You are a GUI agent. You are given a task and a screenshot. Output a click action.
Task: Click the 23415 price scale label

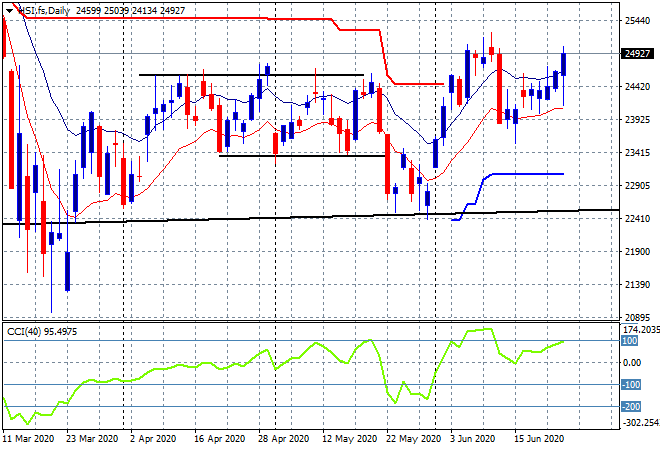coord(637,152)
